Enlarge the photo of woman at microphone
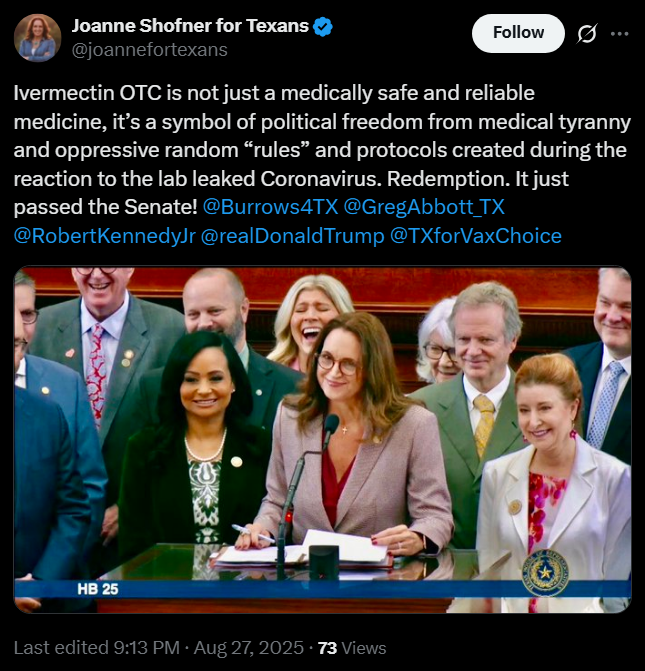Image resolution: width=645 pixels, height=671 pixels. pos(323,439)
